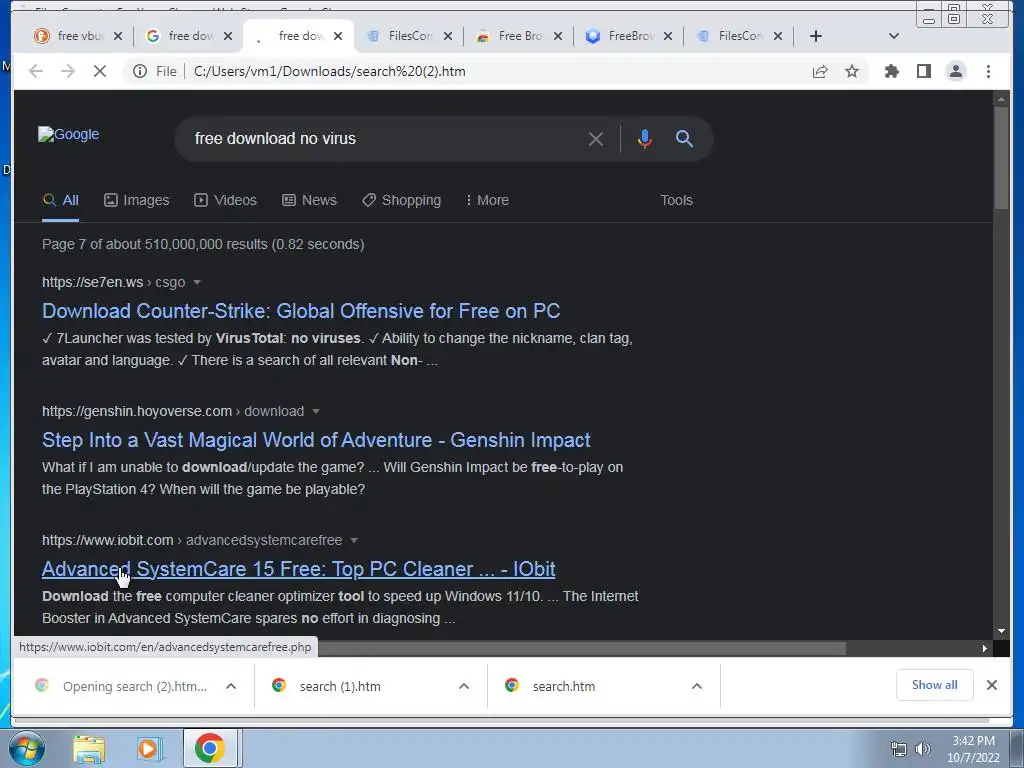Stop loading the page
The width and height of the screenshot is (1024, 768).
99,71
